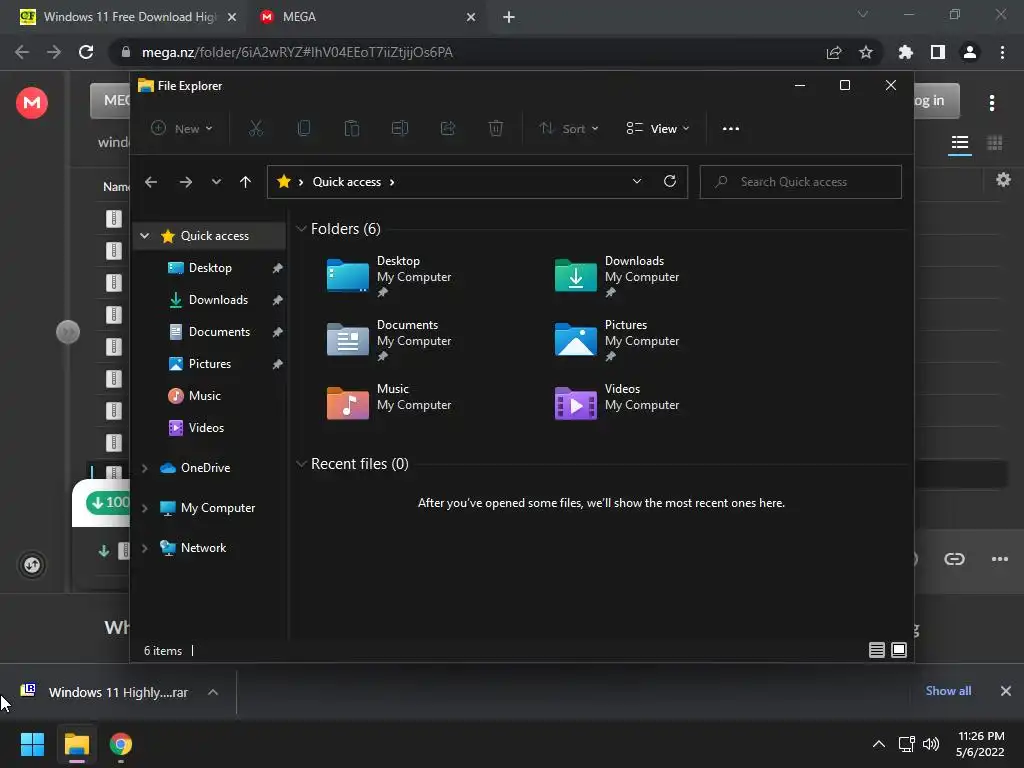The width and height of the screenshot is (1024, 768).
Task: Open the New dropdown in File Explorer
Action: pos(182,129)
